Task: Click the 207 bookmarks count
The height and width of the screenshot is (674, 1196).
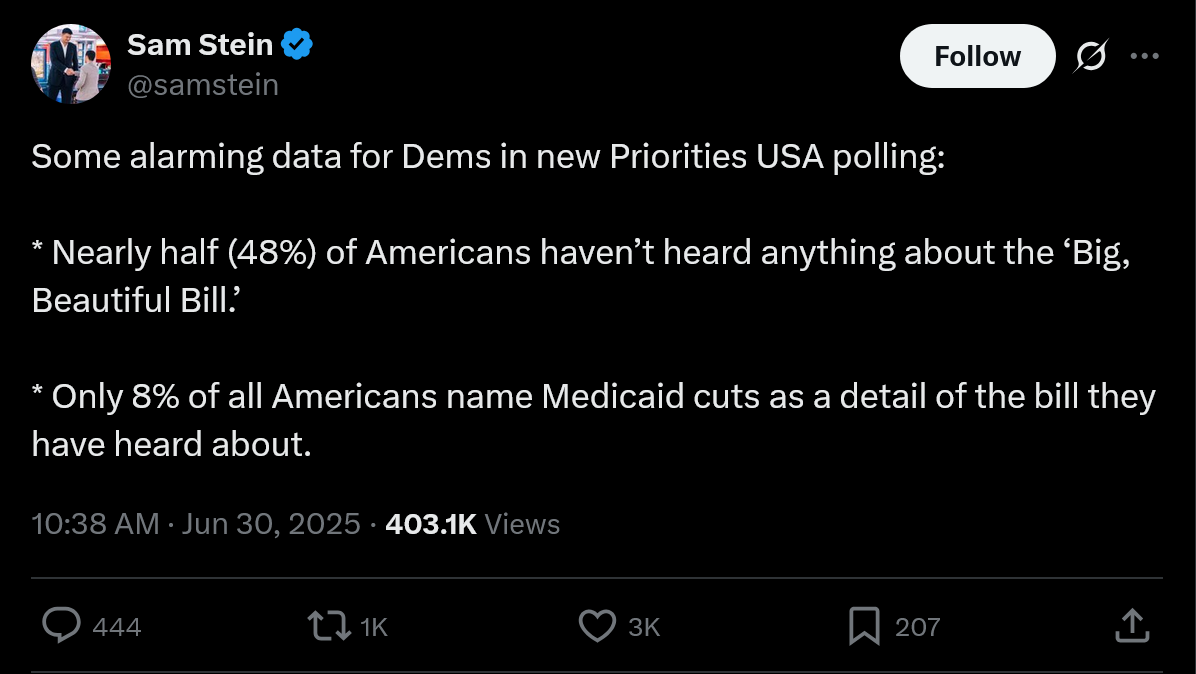Action: click(x=918, y=627)
